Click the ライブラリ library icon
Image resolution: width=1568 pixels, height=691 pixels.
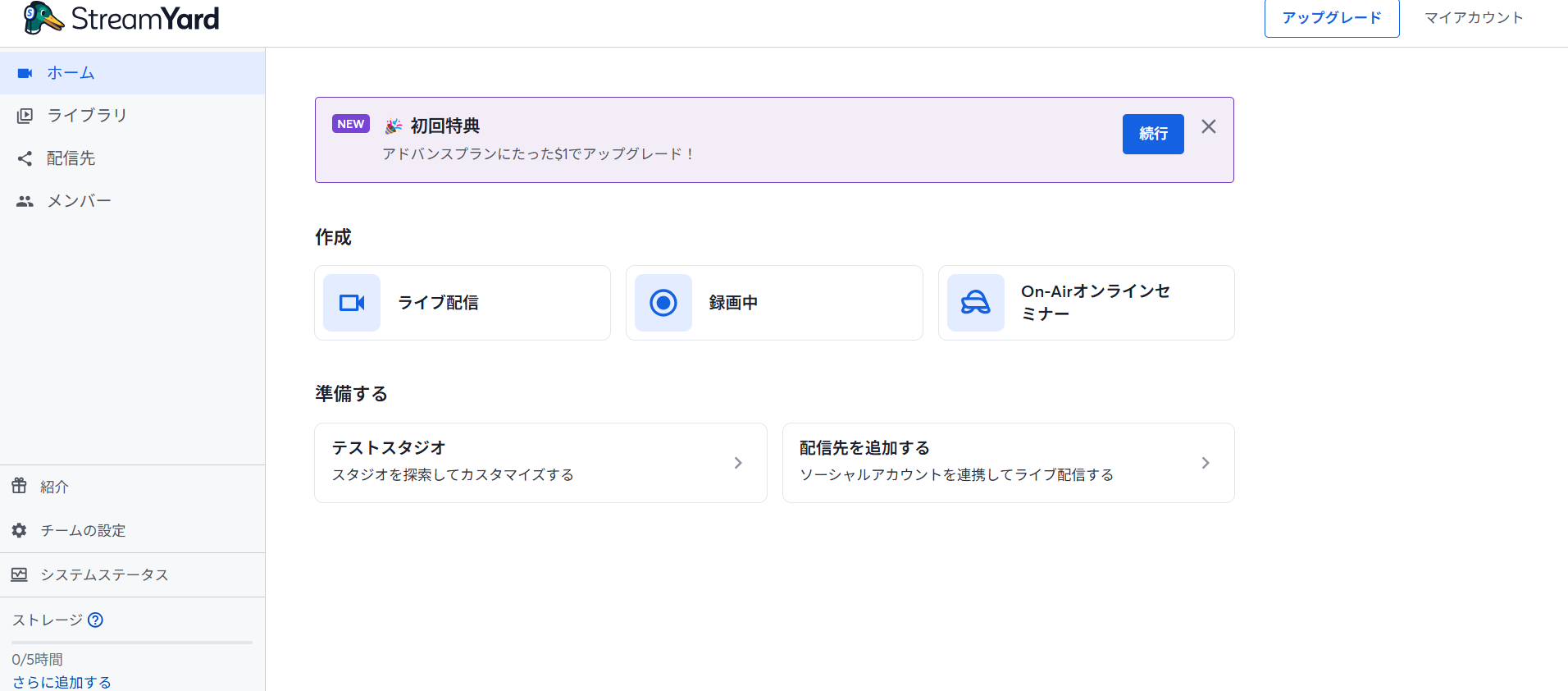(25, 116)
